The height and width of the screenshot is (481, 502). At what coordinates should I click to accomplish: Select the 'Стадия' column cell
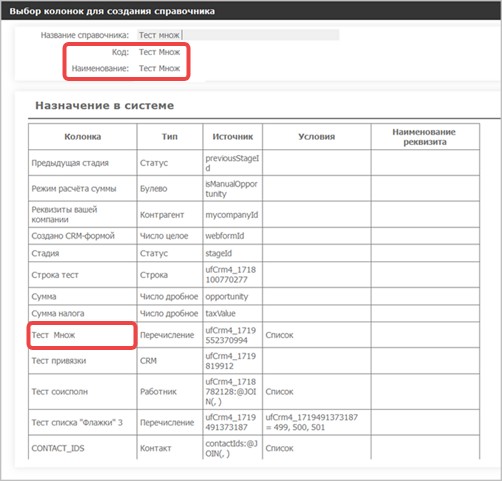coord(83,253)
